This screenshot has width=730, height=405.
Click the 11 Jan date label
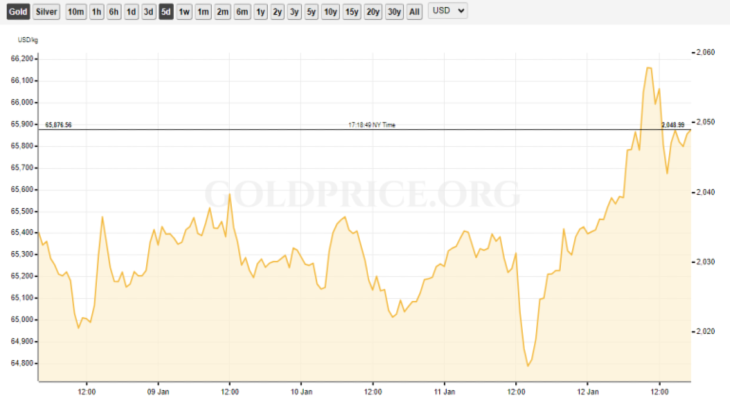[444, 392]
